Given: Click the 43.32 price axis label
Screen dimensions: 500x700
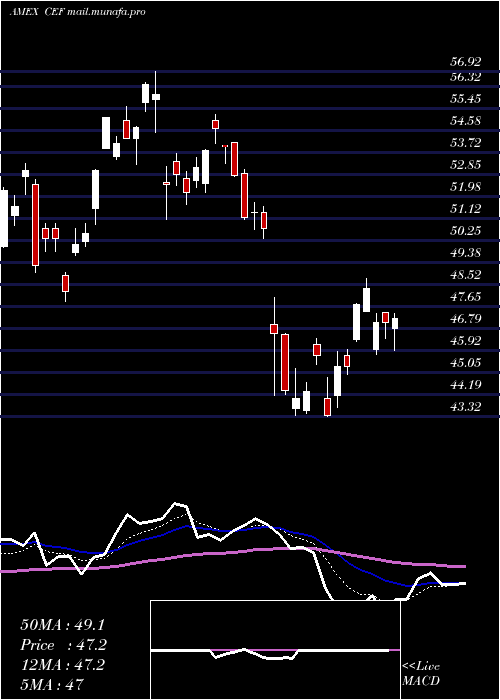Looking at the screenshot, I should pyautogui.click(x=465, y=406).
